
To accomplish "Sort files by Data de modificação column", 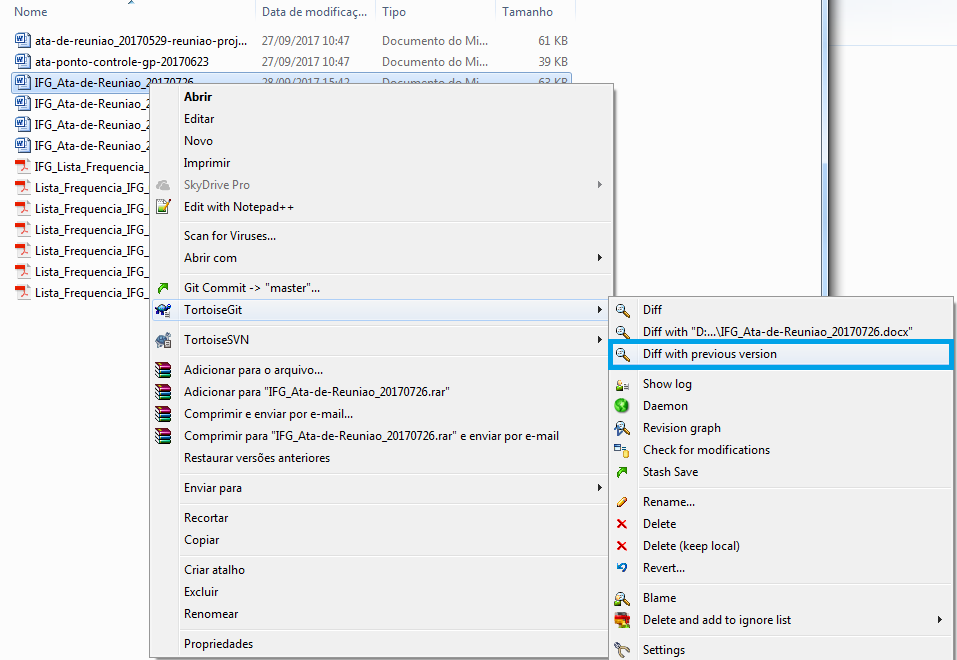I will (314, 12).
